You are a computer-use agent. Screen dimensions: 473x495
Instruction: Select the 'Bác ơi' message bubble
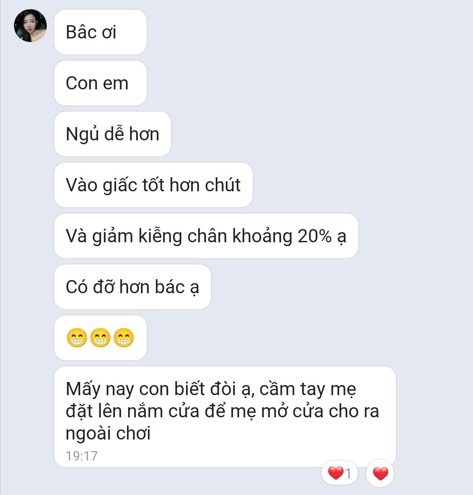pyautogui.click(x=100, y=32)
